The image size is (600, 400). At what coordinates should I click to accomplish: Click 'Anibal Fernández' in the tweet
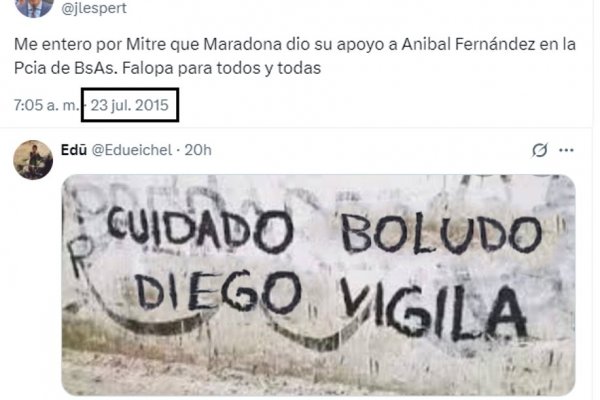pos(468,44)
